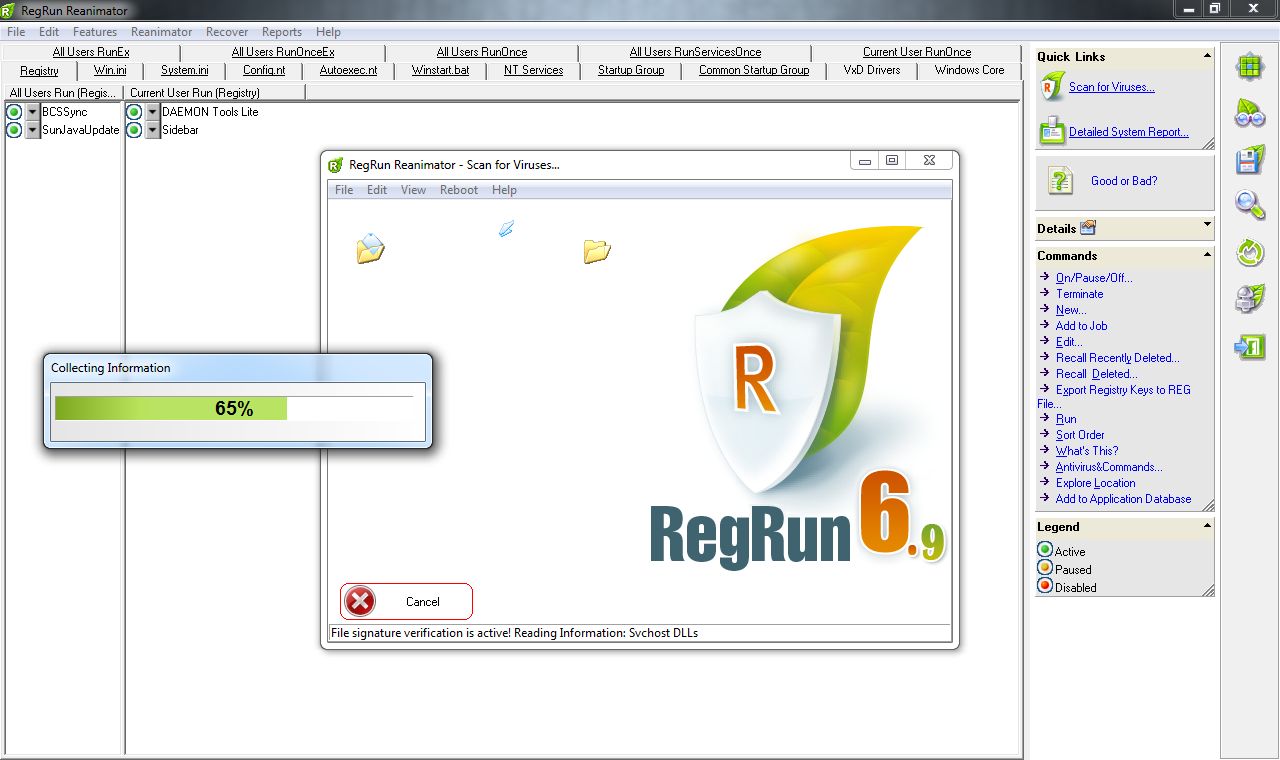Click the green circular refresh icon
Viewport: 1280px width, 760px height.
[1250, 252]
